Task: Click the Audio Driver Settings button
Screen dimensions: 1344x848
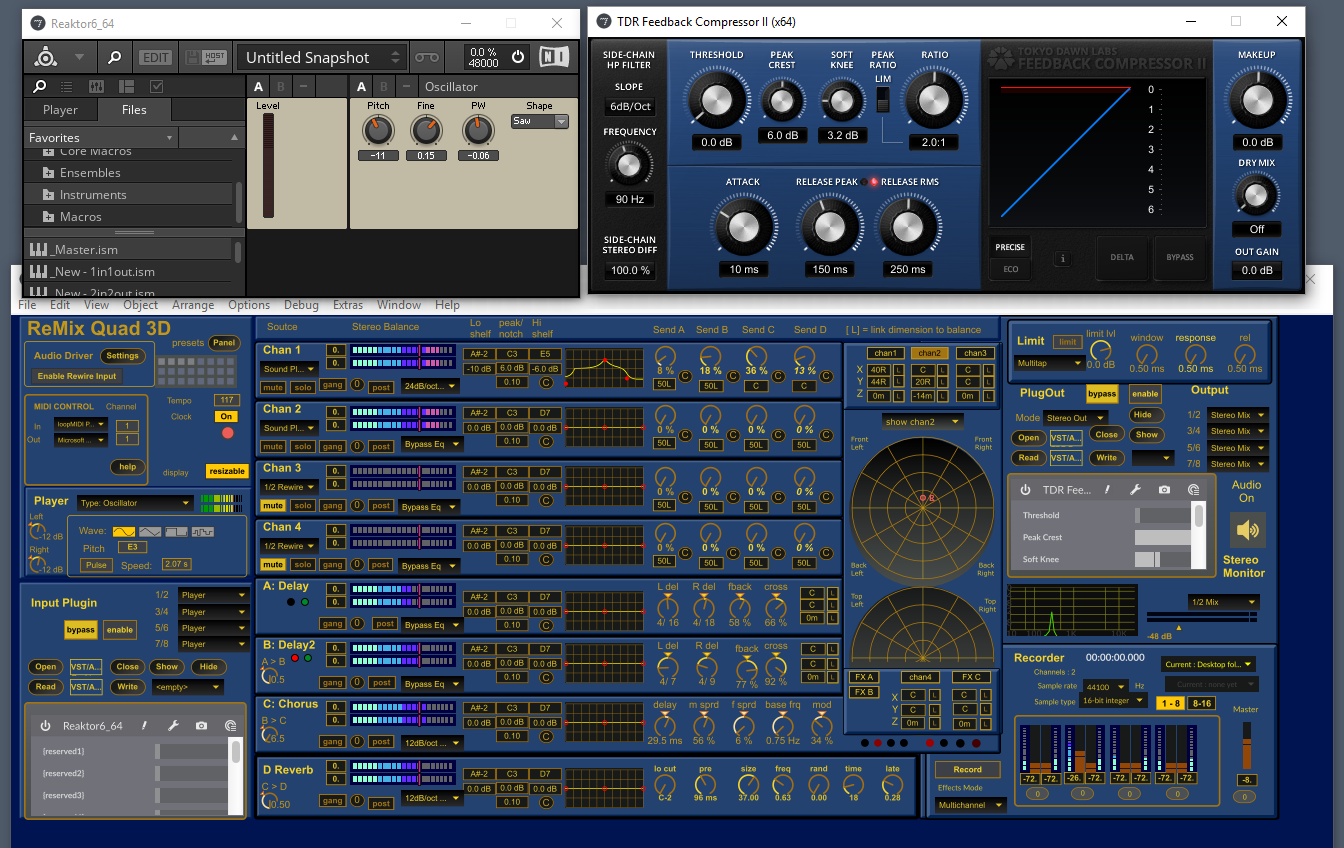Action: click(x=123, y=356)
